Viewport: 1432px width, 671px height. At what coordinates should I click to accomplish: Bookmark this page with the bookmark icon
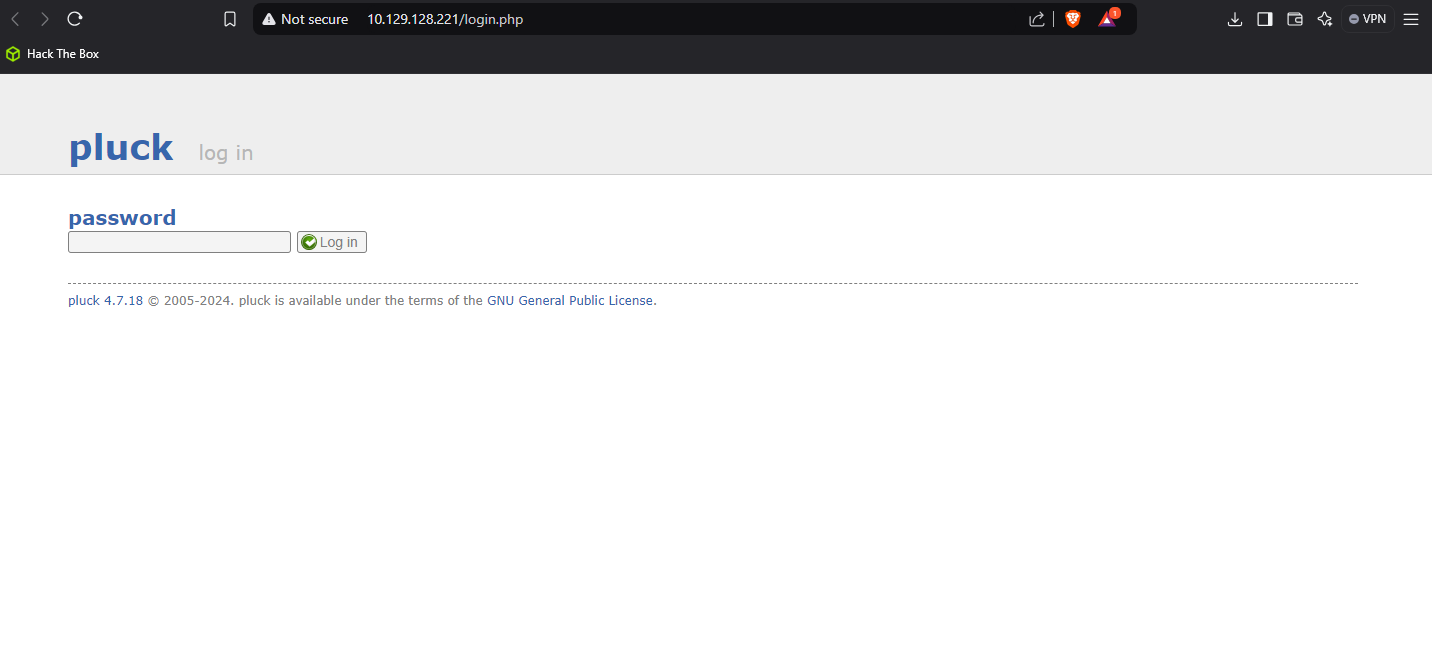(x=230, y=19)
